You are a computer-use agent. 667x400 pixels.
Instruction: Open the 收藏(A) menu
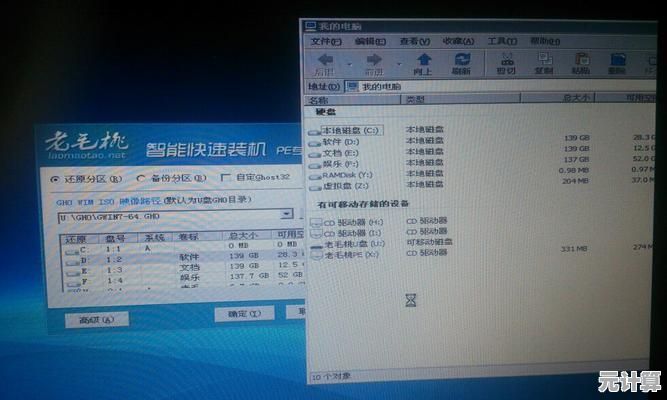(x=459, y=41)
